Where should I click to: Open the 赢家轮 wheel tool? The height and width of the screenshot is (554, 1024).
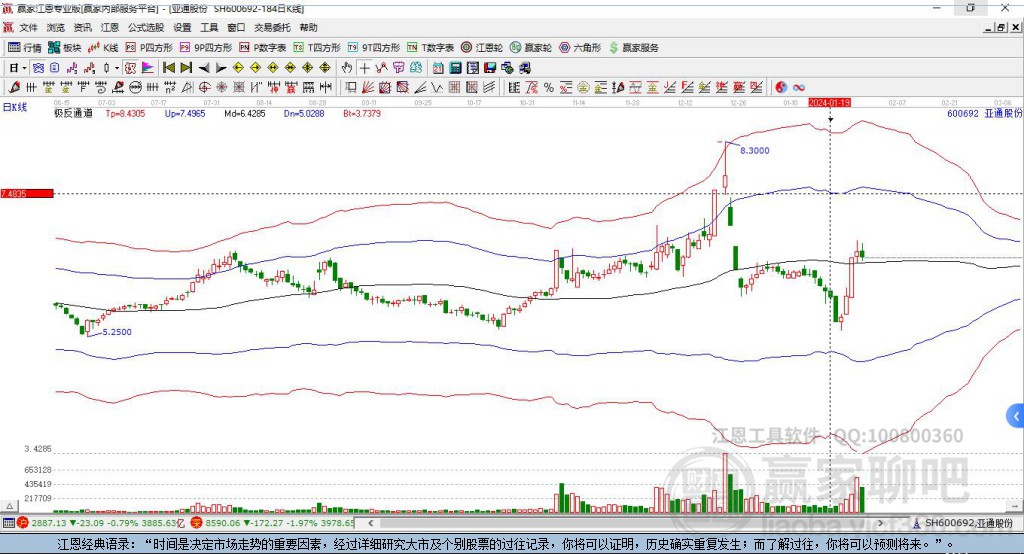click(x=531, y=48)
